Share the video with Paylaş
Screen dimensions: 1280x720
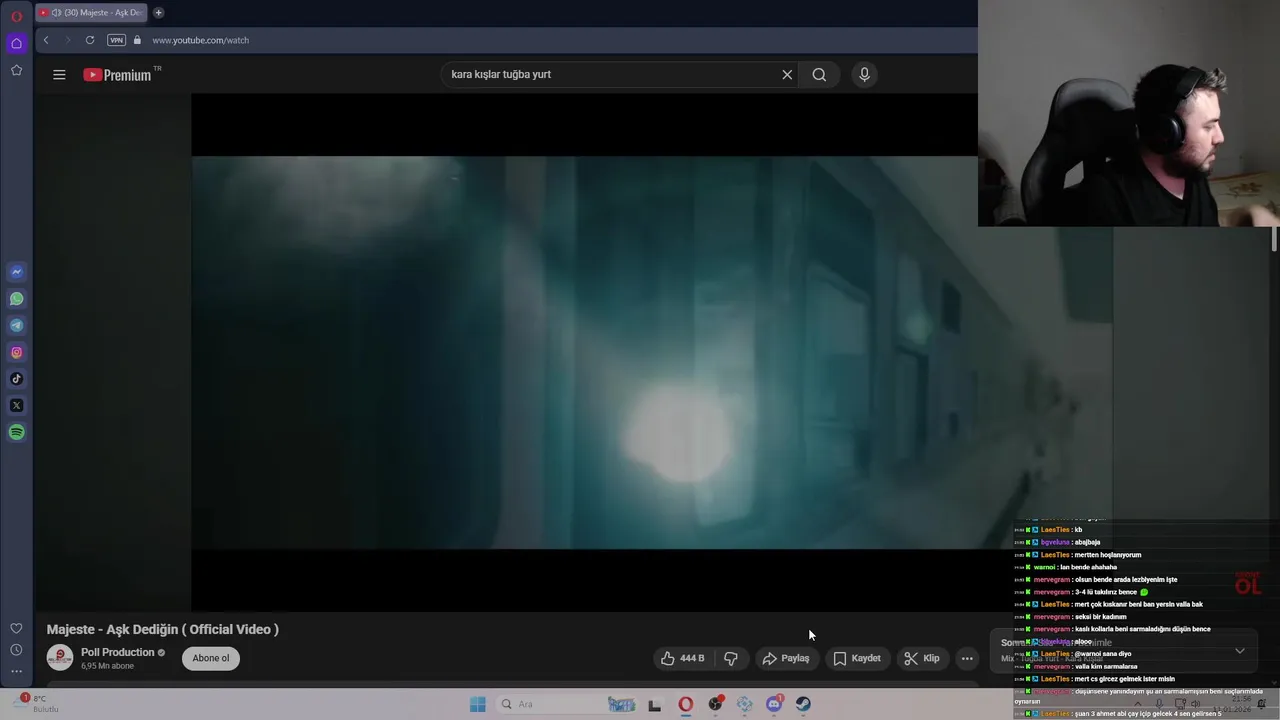pos(786,658)
